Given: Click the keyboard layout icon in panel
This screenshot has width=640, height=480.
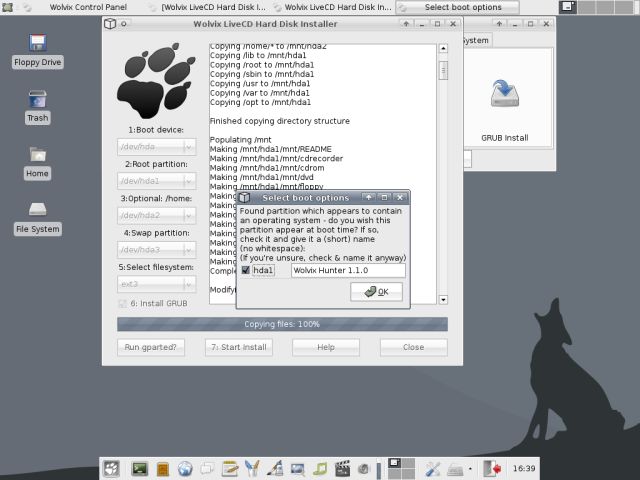Looking at the screenshot, I should [x=455, y=469].
